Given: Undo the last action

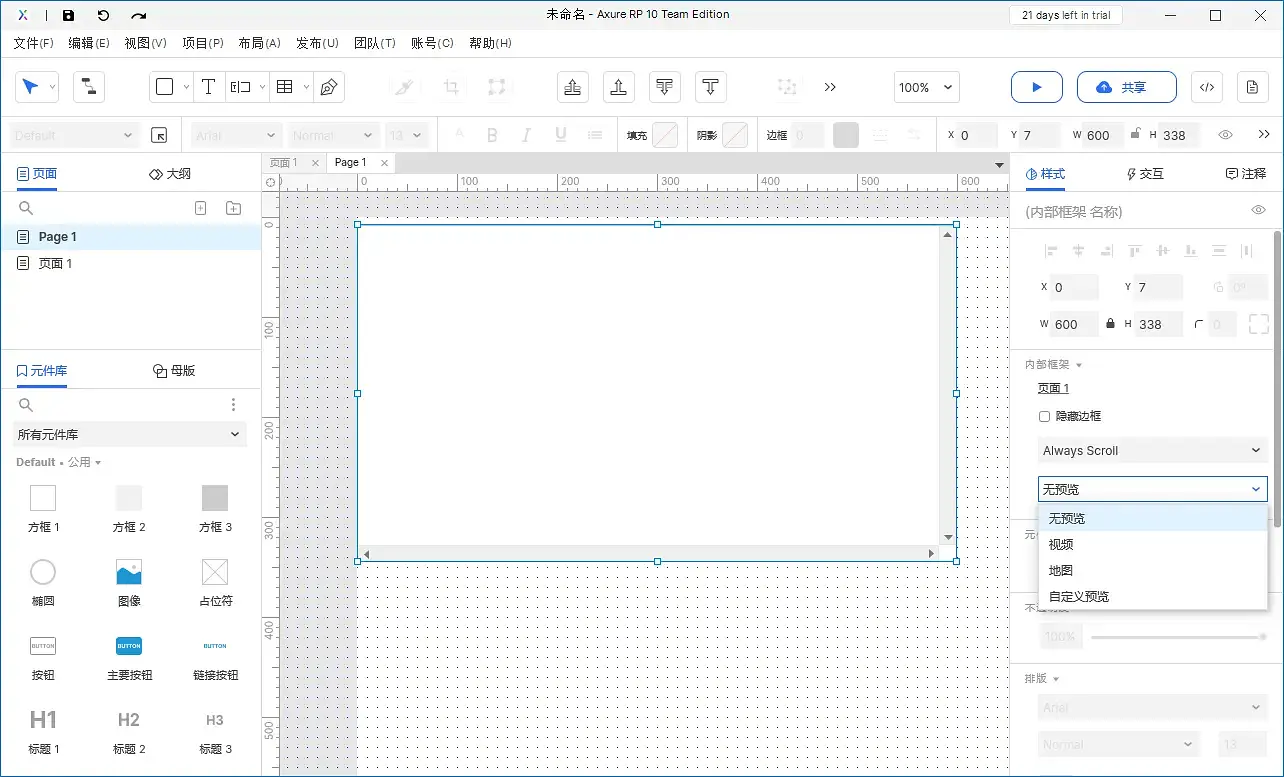Looking at the screenshot, I should pyautogui.click(x=104, y=15).
